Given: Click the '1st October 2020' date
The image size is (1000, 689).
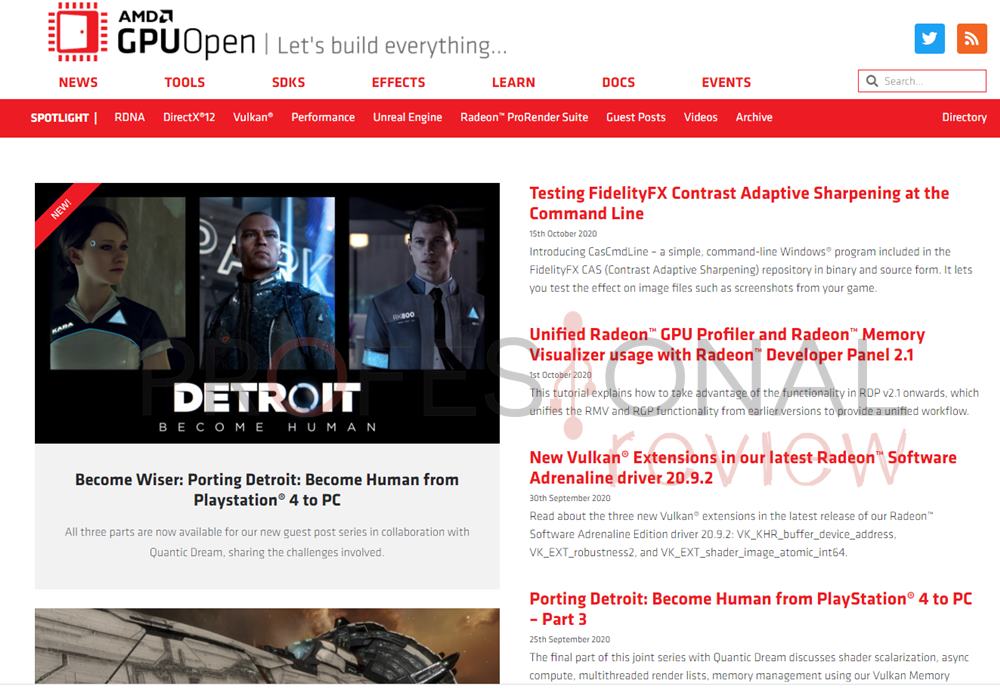Looking at the screenshot, I should click(561, 375).
